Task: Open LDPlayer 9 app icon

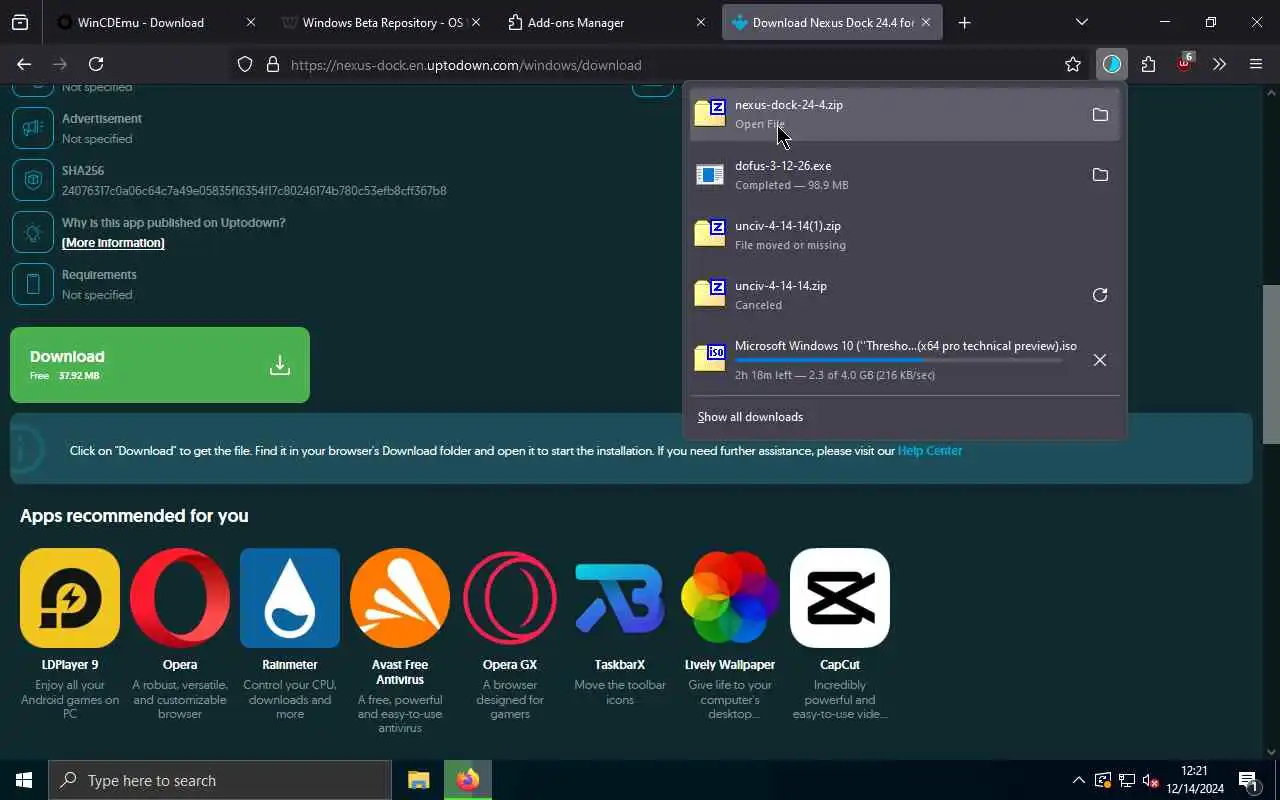Action: click(70, 598)
